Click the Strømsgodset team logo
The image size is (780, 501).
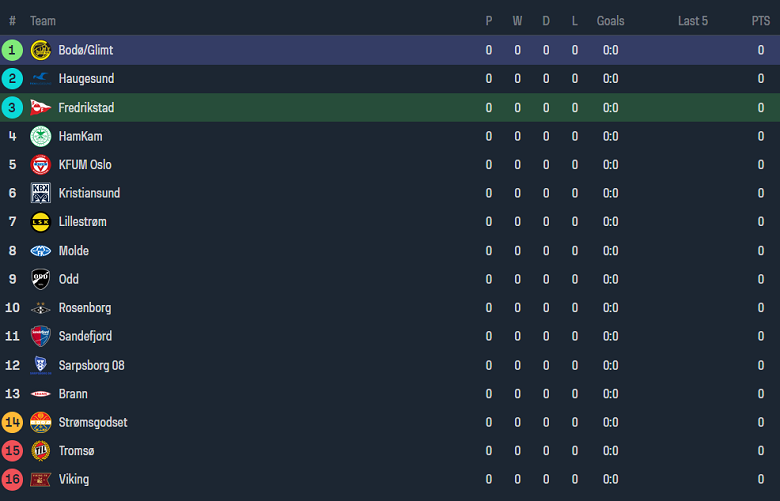pos(41,422)
